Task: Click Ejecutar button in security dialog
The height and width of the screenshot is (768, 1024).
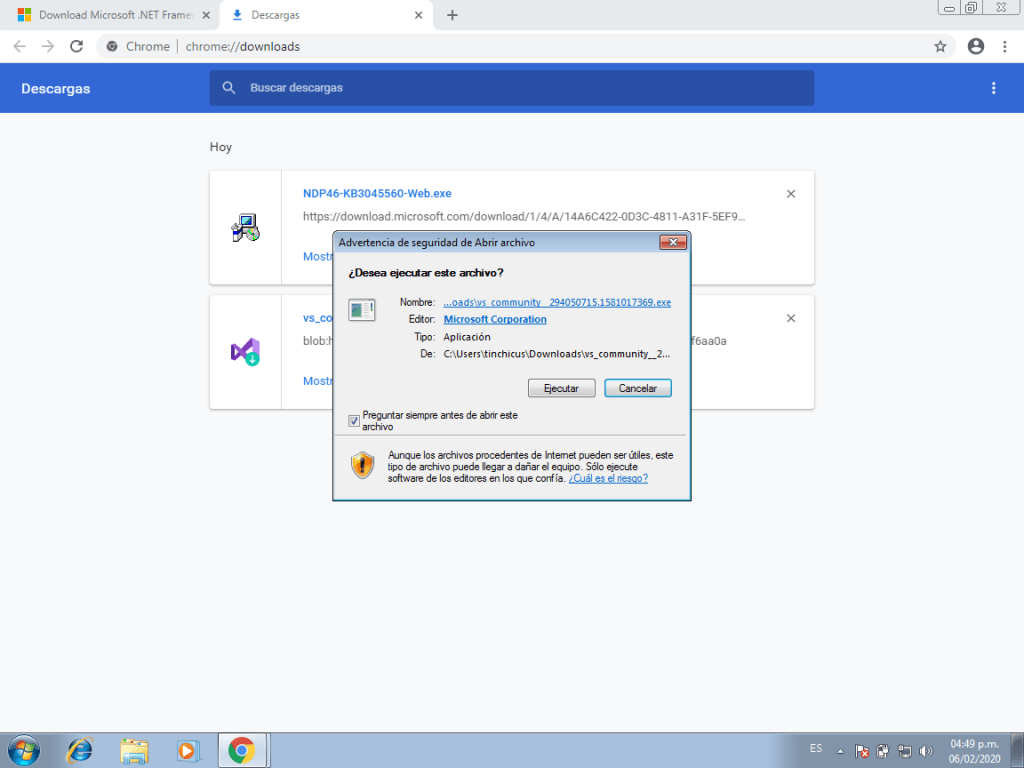Action: click(x=561, y=388)
